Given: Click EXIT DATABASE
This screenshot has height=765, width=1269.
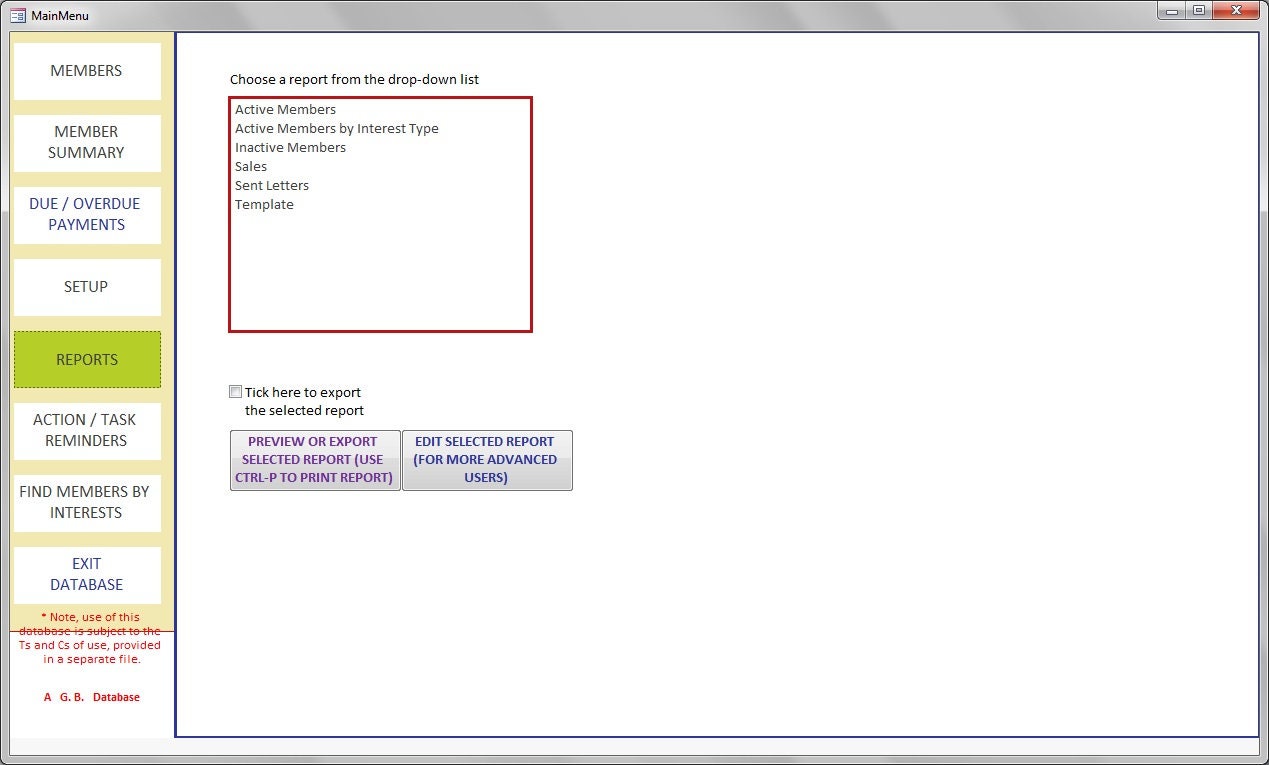Looking at the screenshot, I should pyautogui.click(x=86, y=574).
